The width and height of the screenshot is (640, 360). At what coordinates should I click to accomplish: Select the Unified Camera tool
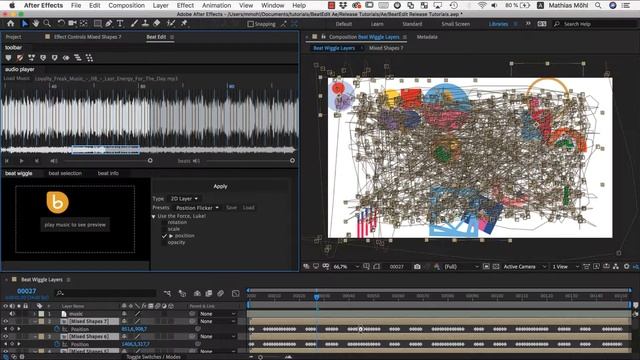pos(72,24)
